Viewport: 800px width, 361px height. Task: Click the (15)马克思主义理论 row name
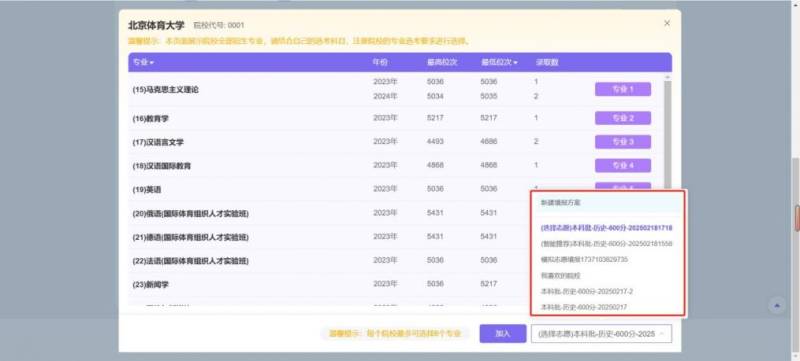click(166, 90)
